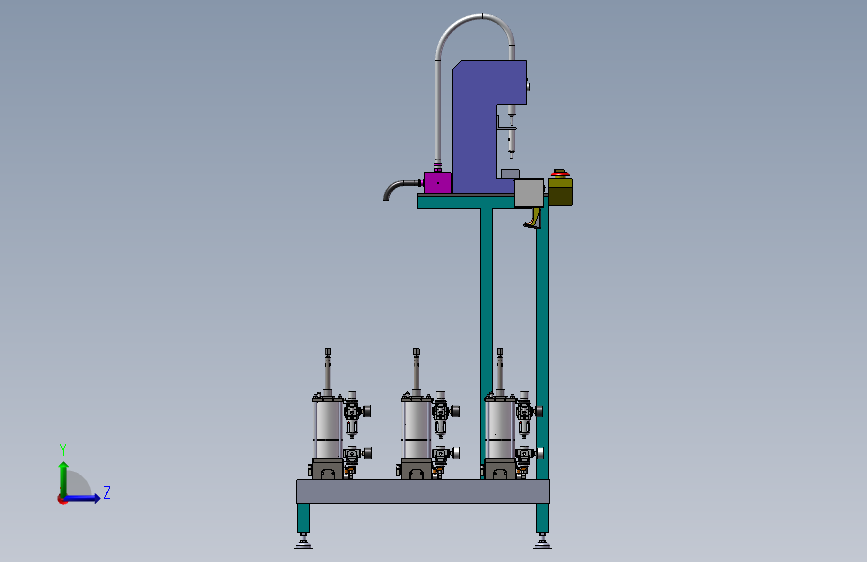Select the piston rod of the middle cylinder
This screenshot has height=562, width=867.
[416, 370]
